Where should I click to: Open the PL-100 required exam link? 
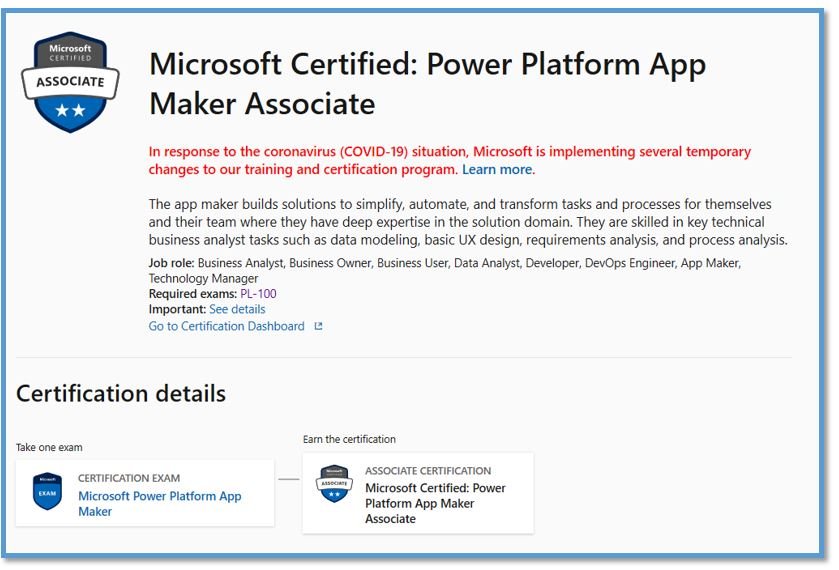258,294
